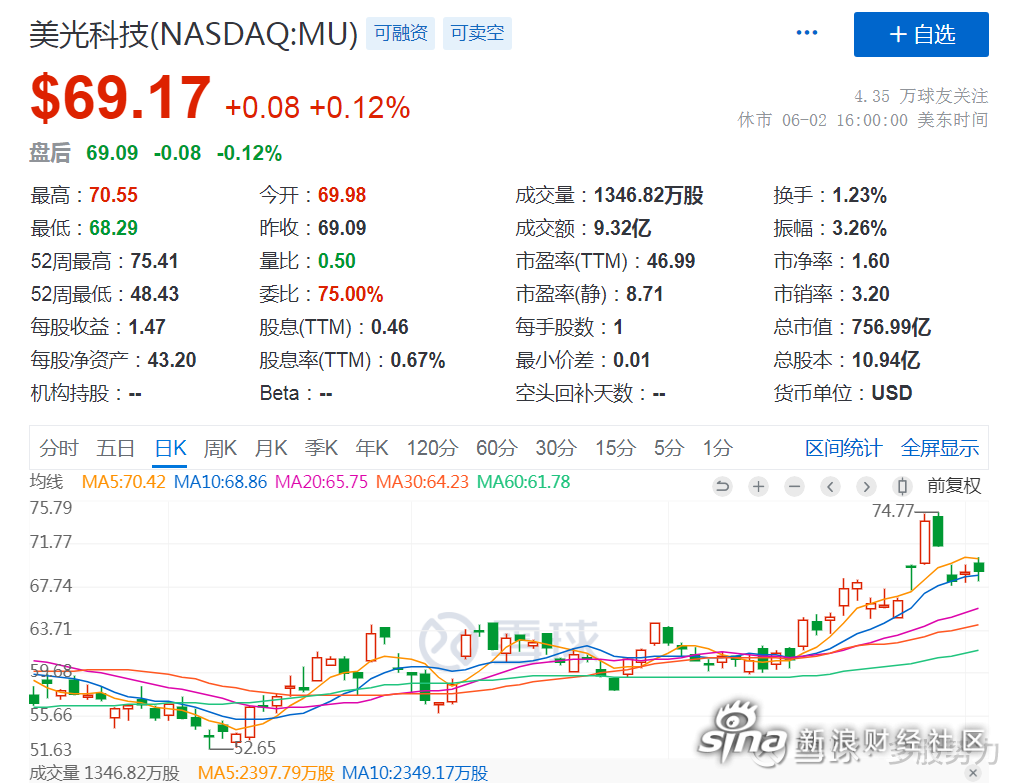Screen dimensions: 1031x783
Task: Click the 盘后 after-hours price 69.09
Action: [x=112, y=153]
